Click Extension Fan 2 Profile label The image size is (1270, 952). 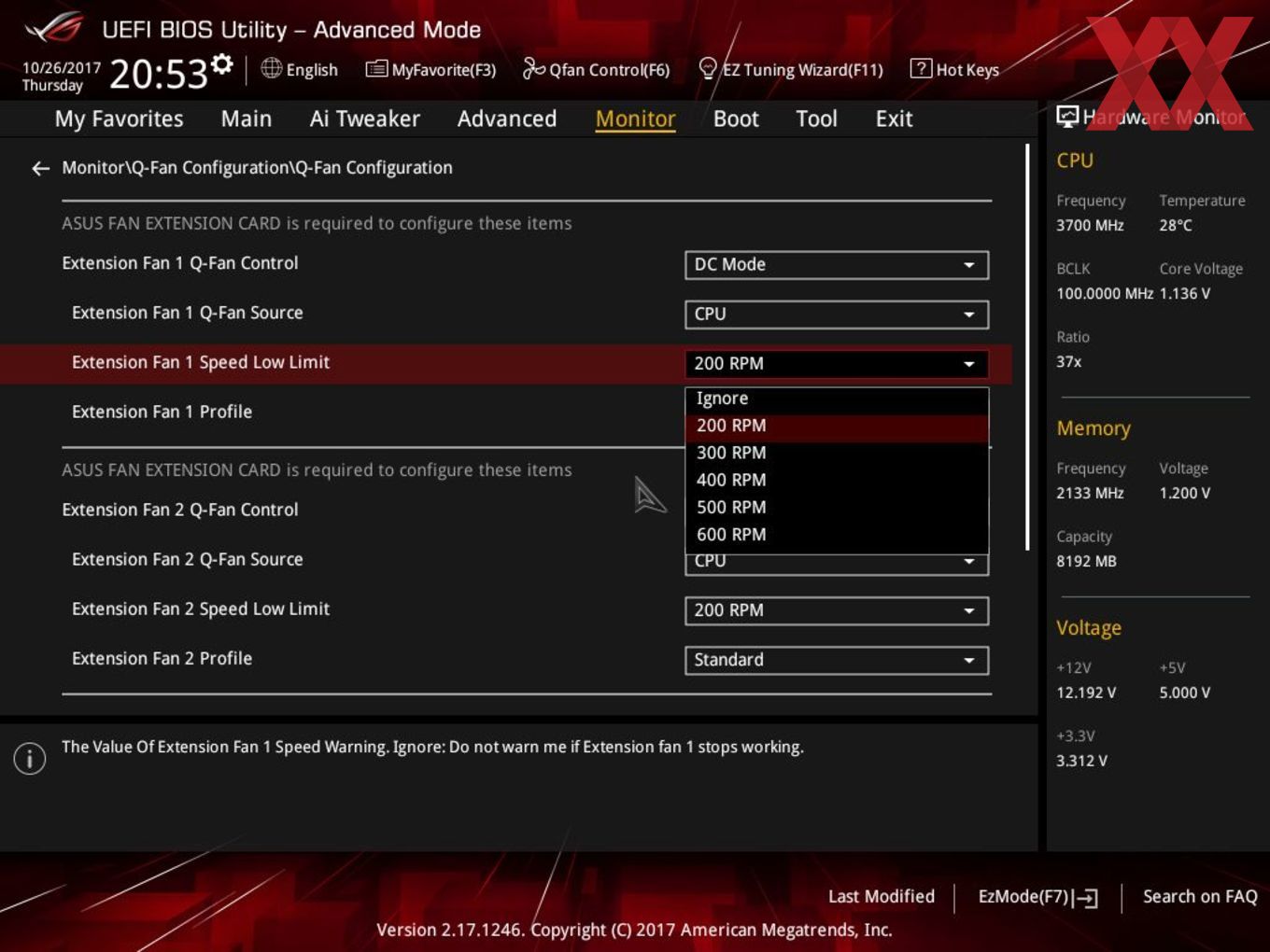click(162, 658)
